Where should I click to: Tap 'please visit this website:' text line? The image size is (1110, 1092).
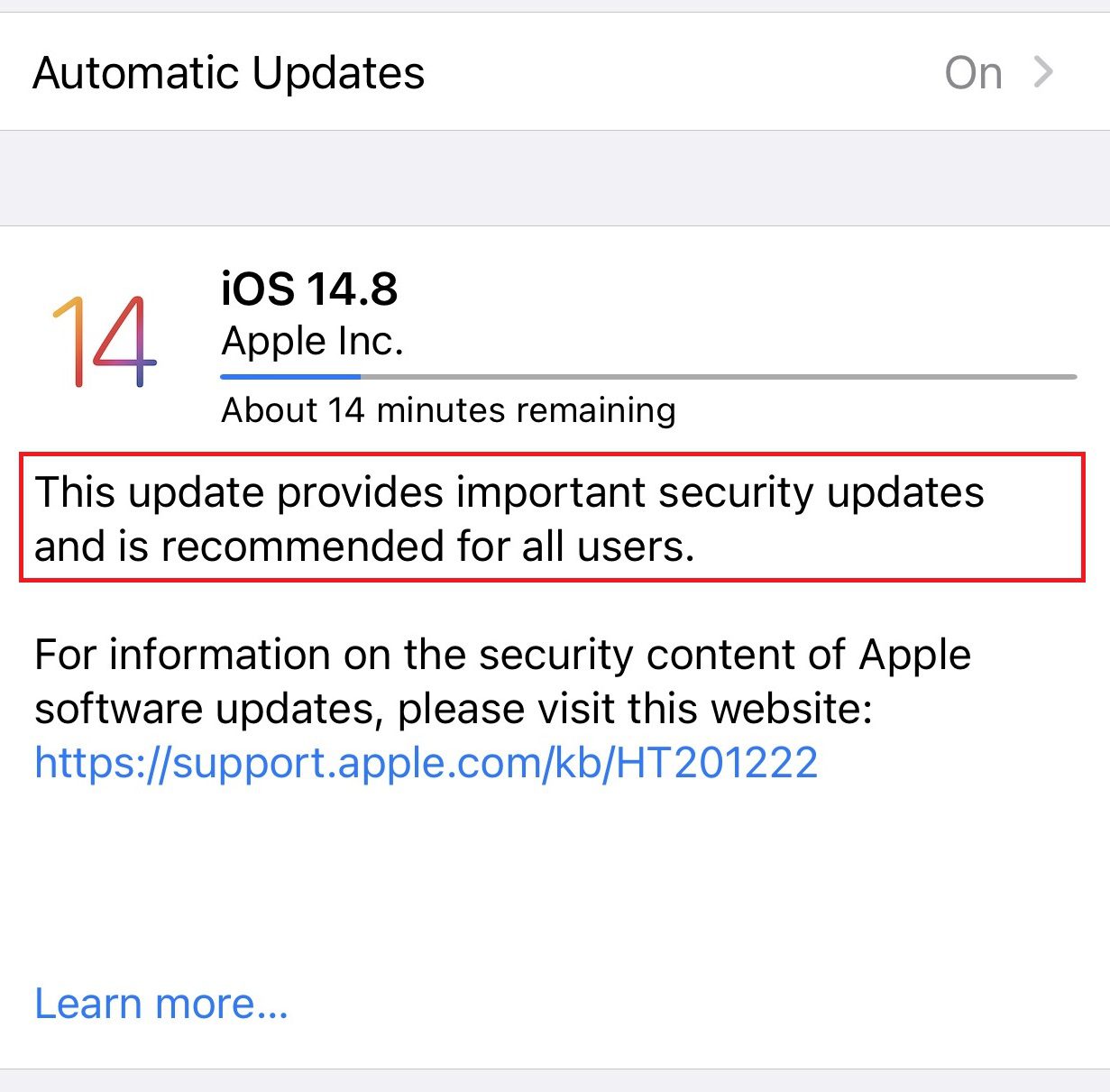(635, 710)
